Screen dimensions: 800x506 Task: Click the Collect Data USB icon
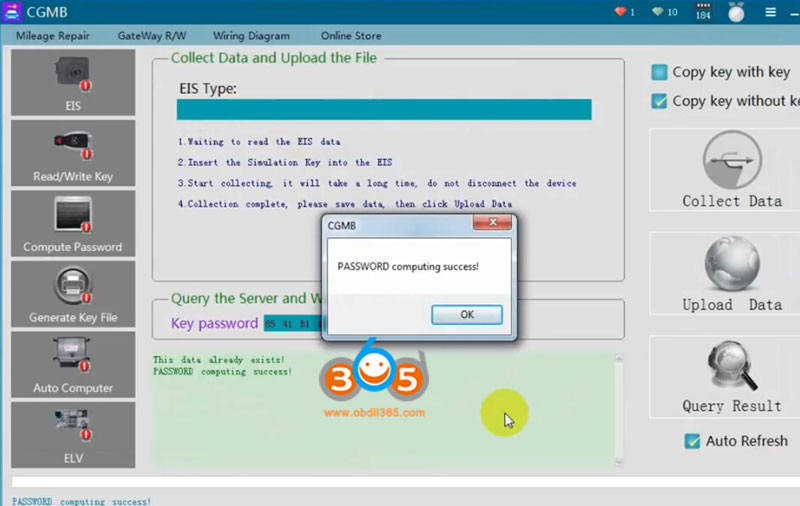pyautogui.click(x=732, y=158)
